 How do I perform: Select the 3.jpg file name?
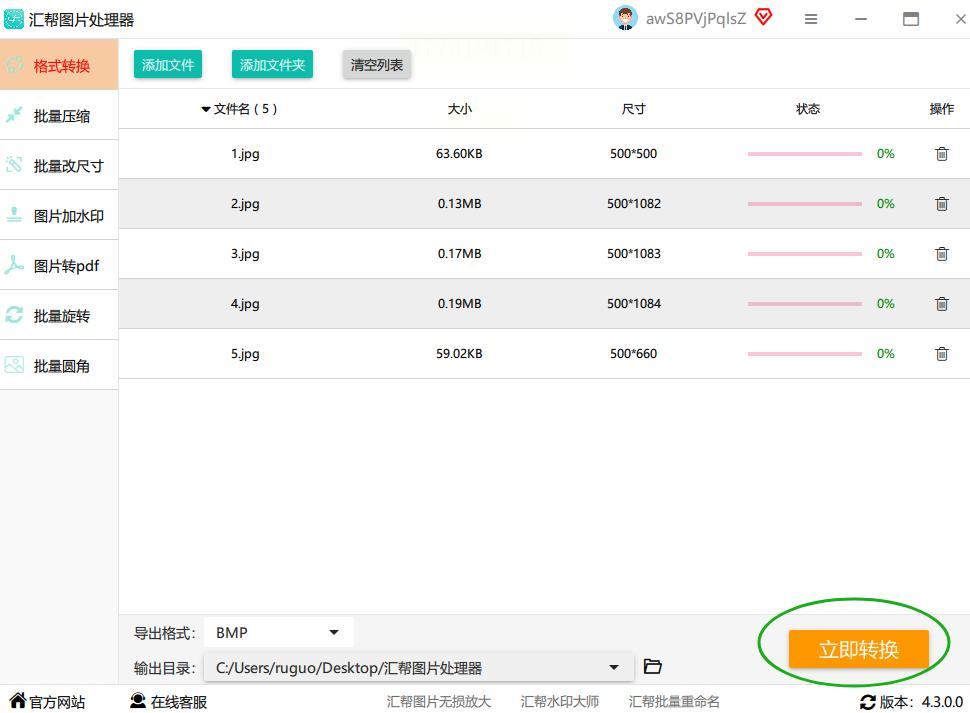[245, 254]
